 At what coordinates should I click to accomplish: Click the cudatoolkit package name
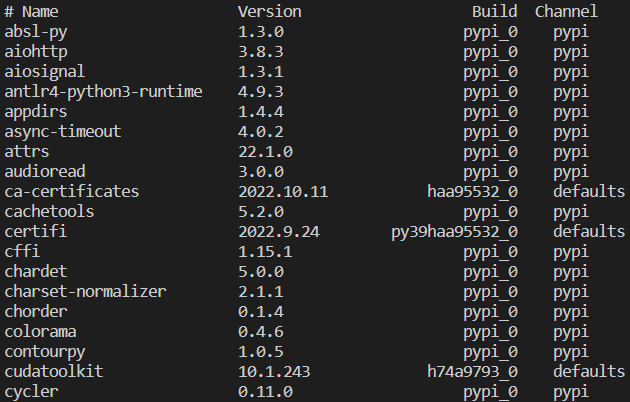pyautogui.click(x=54, y=371)
